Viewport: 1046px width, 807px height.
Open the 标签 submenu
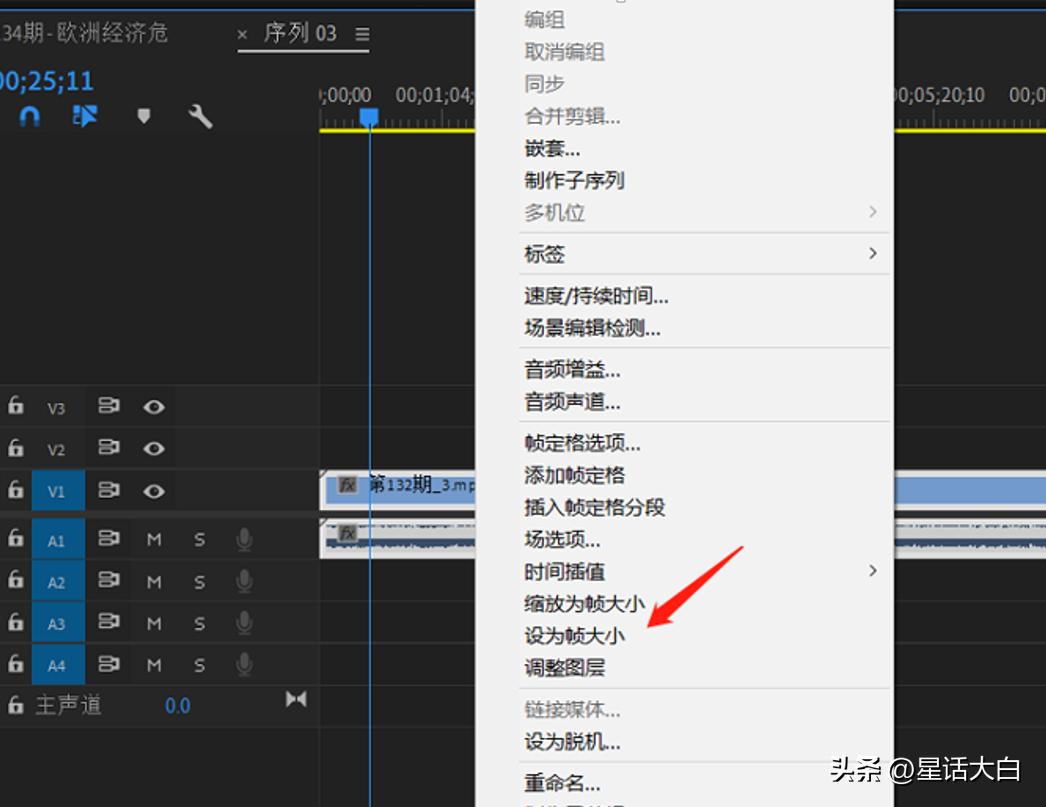pyautogui.click(x=545, y=254)
